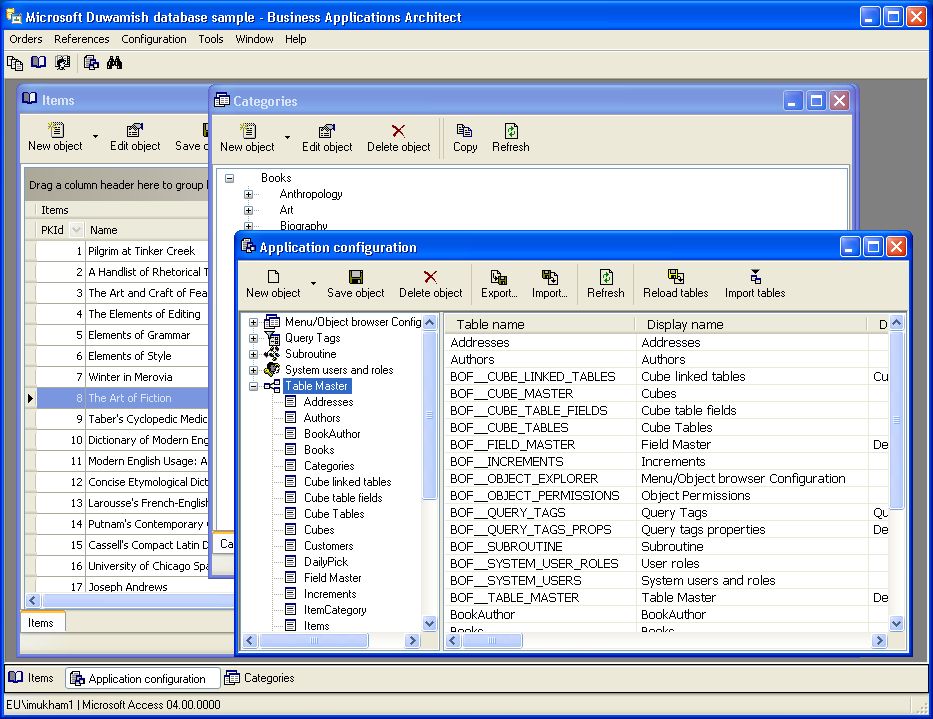This screenshot has height=719, width=933.
Task: Click right arrow of table list horizontal scrollbar
Action: 879,640
